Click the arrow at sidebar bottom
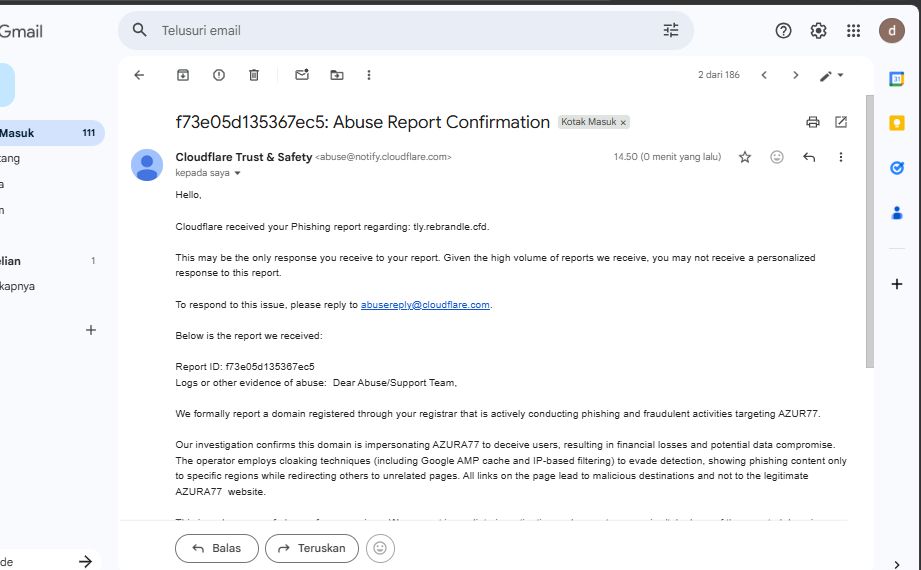The image size is (921, 570). point(85,562)
